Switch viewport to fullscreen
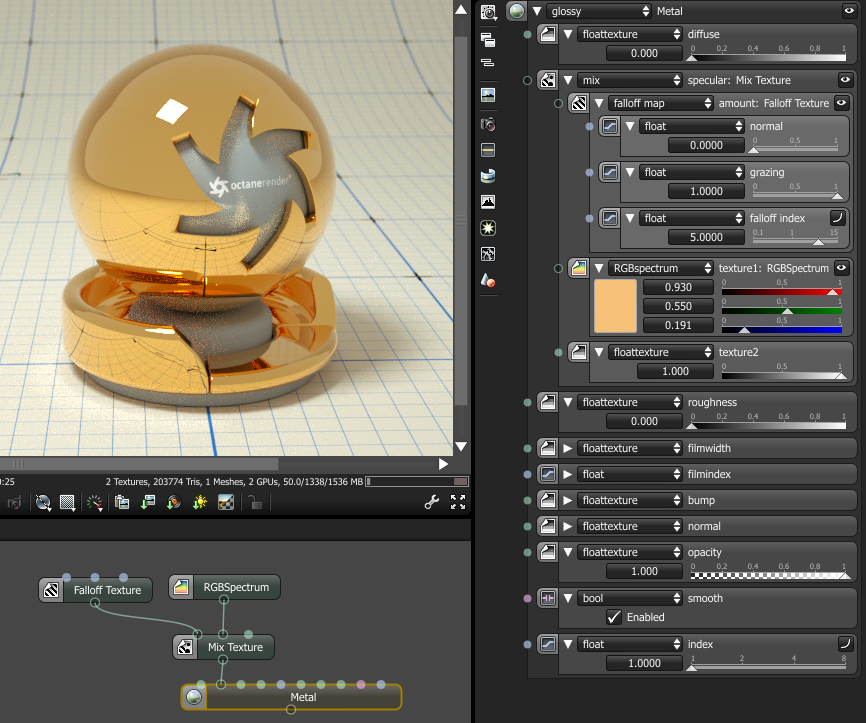866x723 pixels. (x=458, y=502)
